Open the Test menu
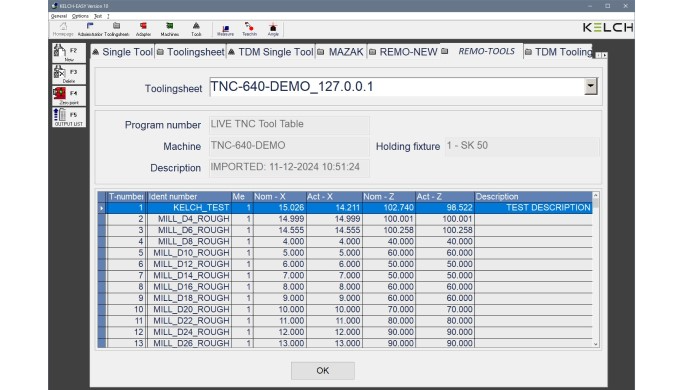The width and height of the screenshot is (680, 390). coord(98,16)
